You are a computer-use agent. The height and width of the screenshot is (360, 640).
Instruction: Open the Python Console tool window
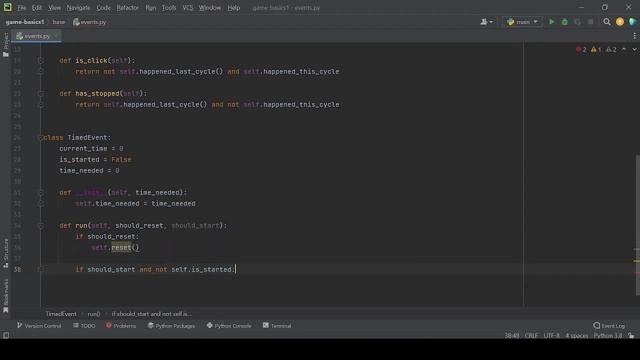229,326
